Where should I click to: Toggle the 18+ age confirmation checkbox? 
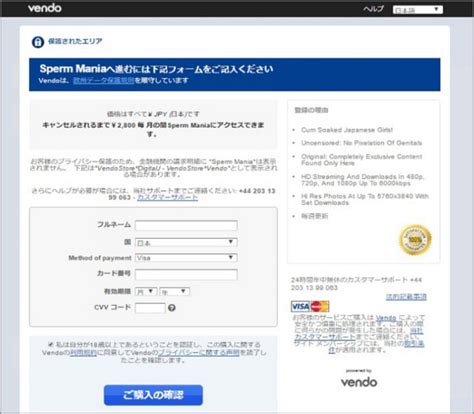click(51, 344)
